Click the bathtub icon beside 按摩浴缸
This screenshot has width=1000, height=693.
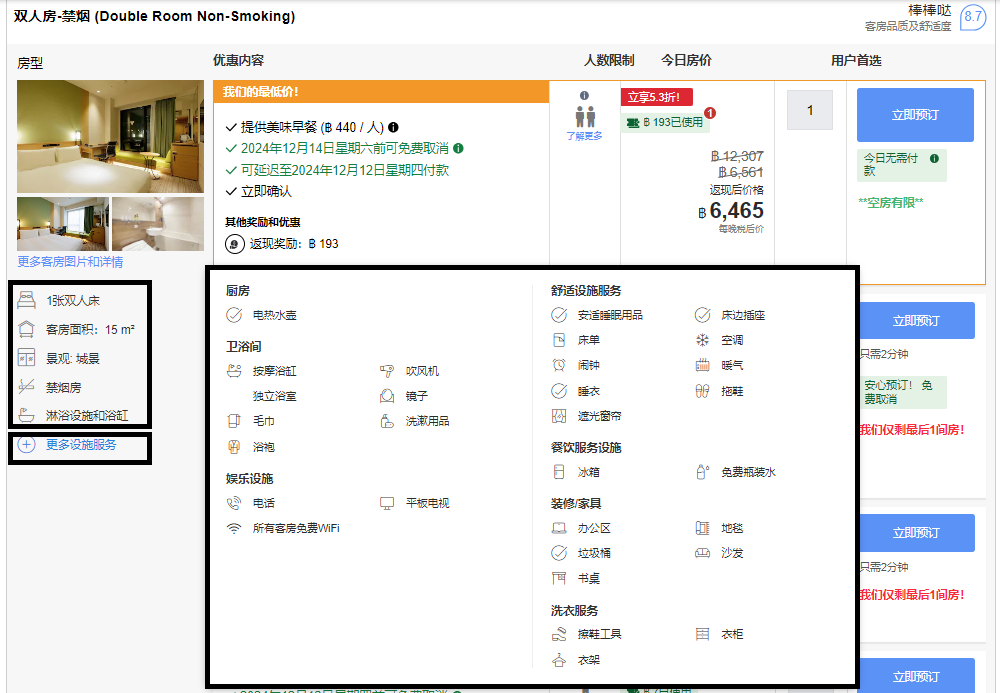[x=234, y=370]
